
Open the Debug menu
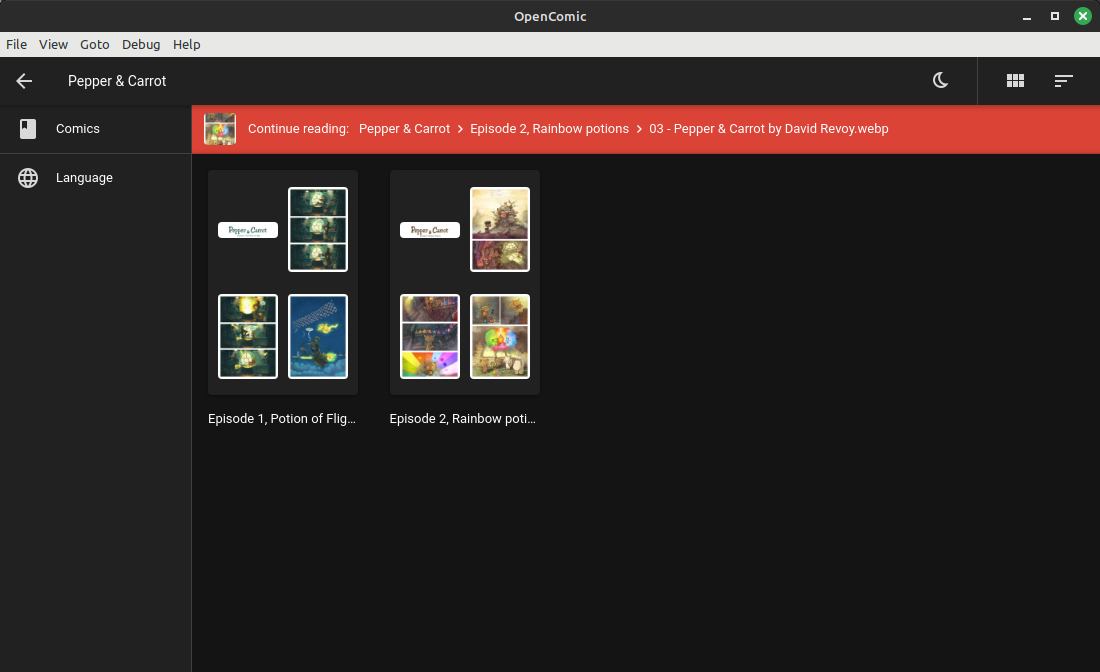pos(140,44)
